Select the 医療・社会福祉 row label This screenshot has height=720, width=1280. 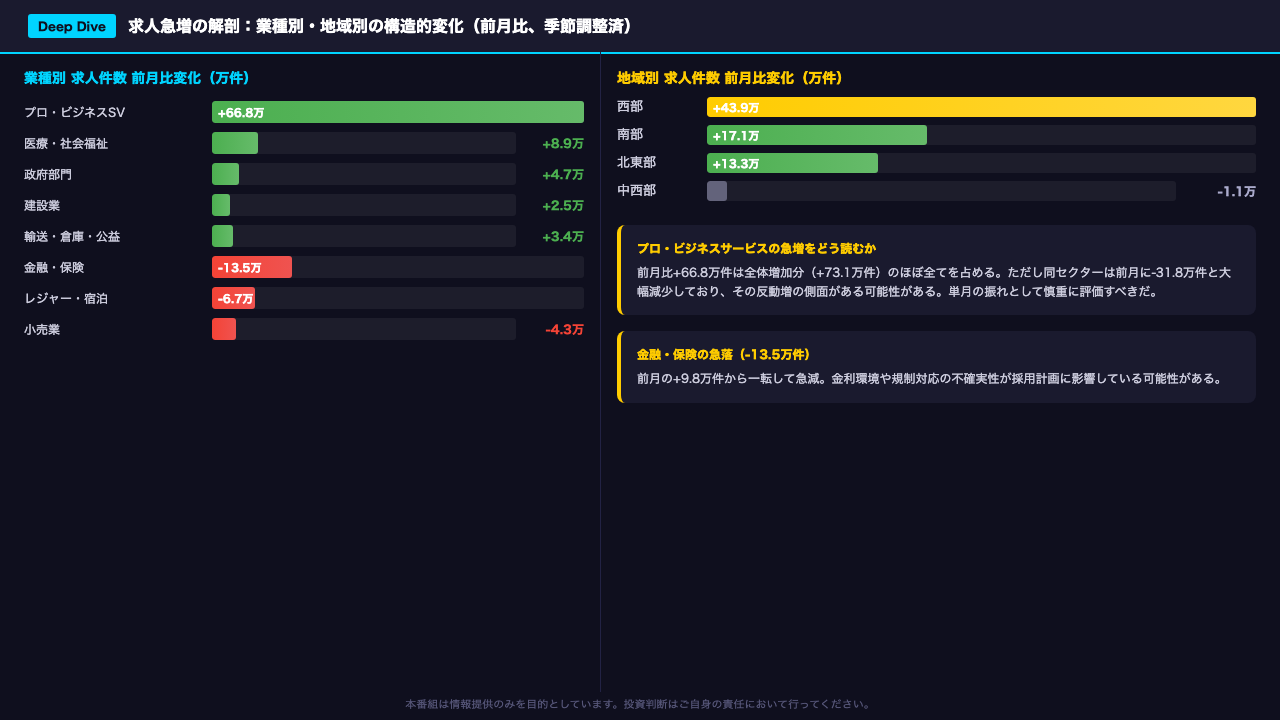pos(66,143)
